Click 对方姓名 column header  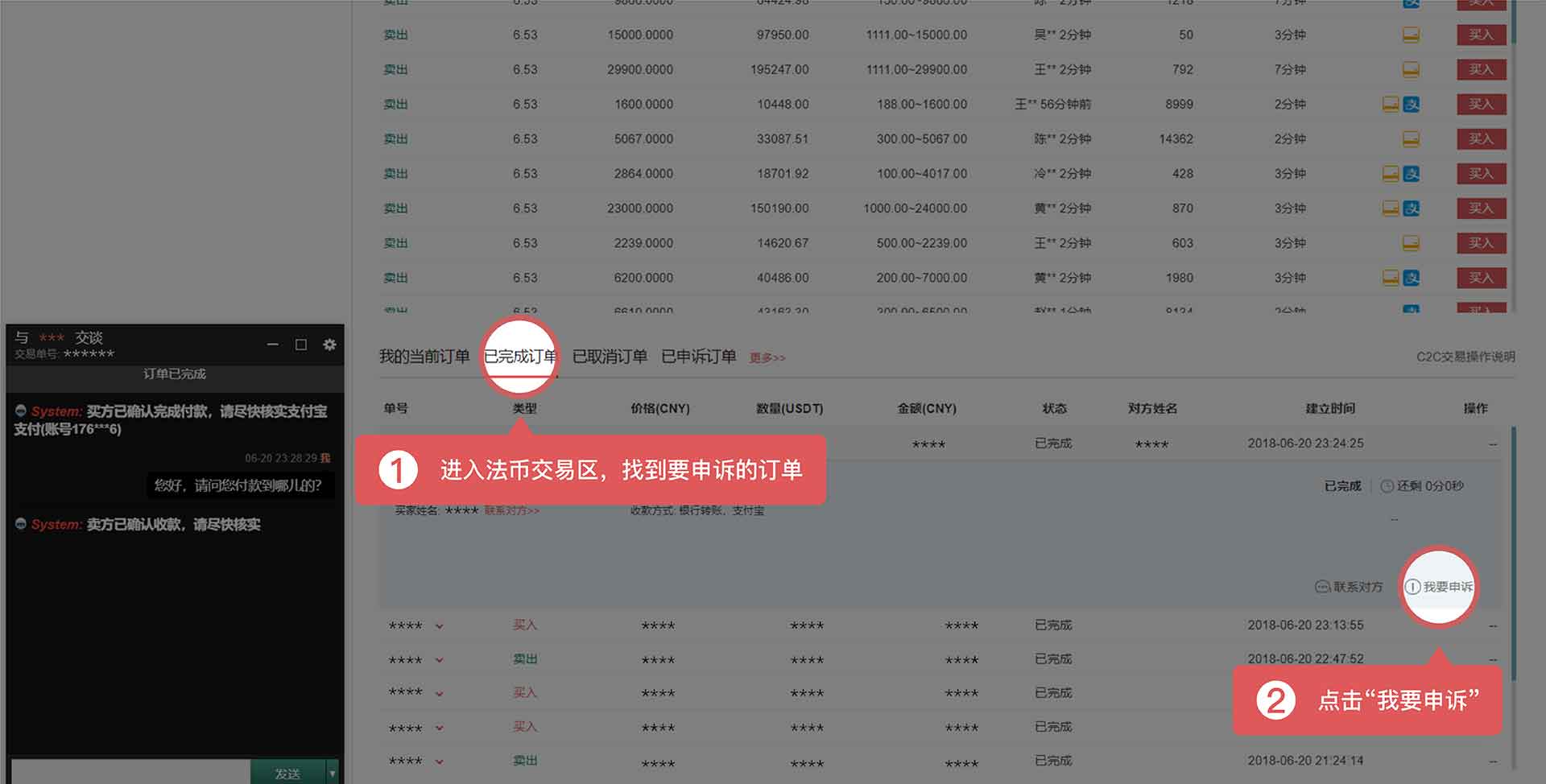1152,409
